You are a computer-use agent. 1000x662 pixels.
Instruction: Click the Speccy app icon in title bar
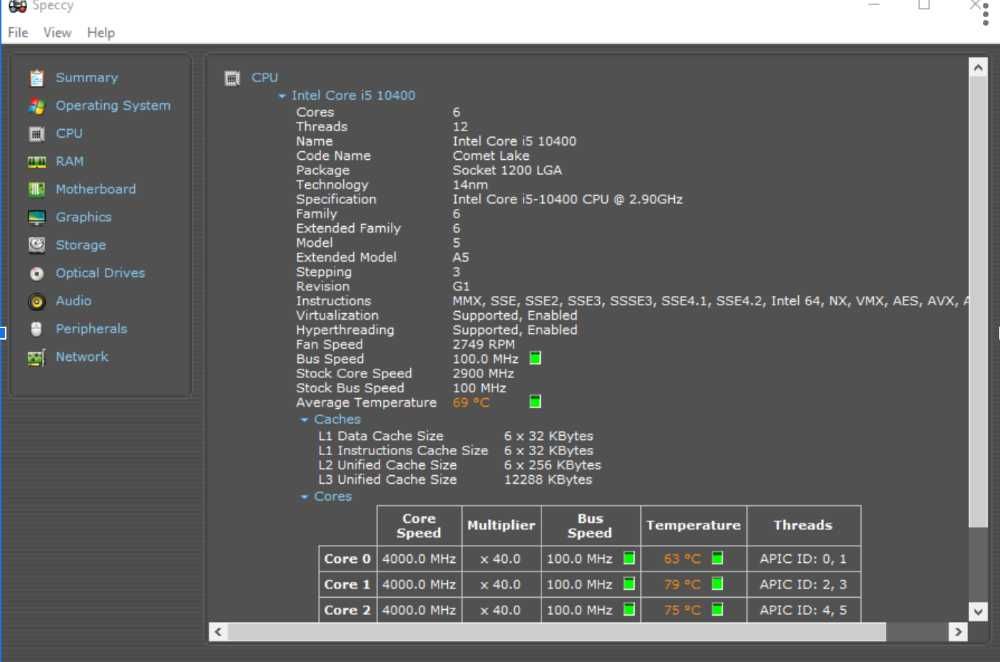17,6
